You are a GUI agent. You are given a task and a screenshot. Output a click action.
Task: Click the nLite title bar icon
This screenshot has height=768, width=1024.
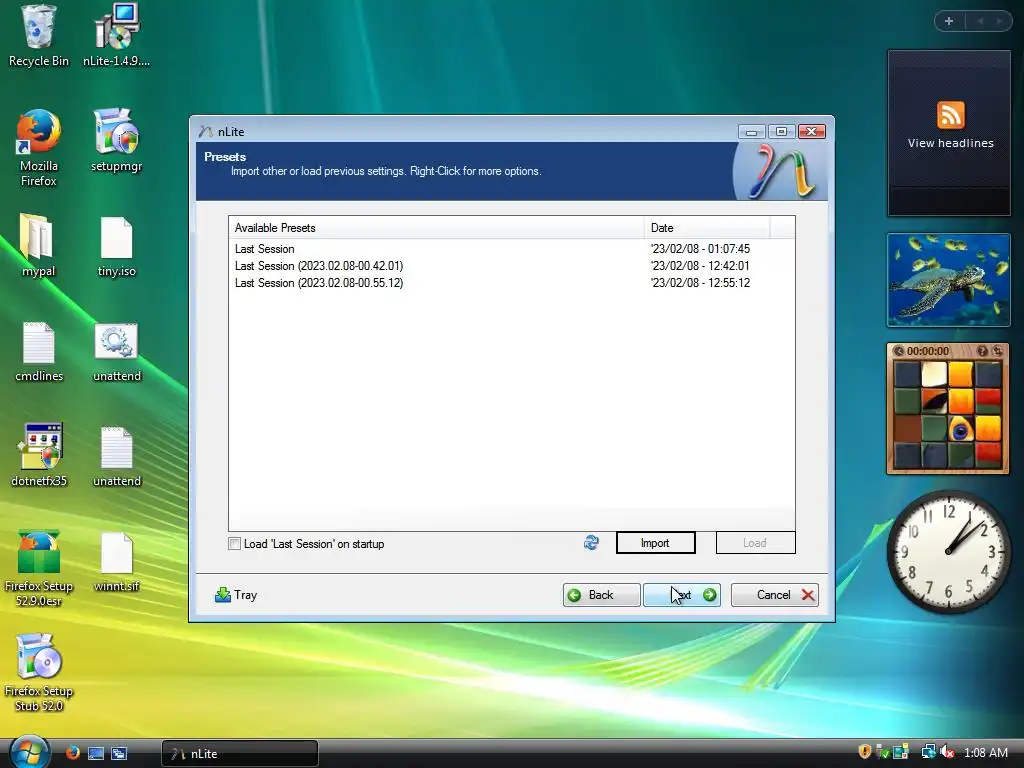pyautogui.click(x=206, y=131)
